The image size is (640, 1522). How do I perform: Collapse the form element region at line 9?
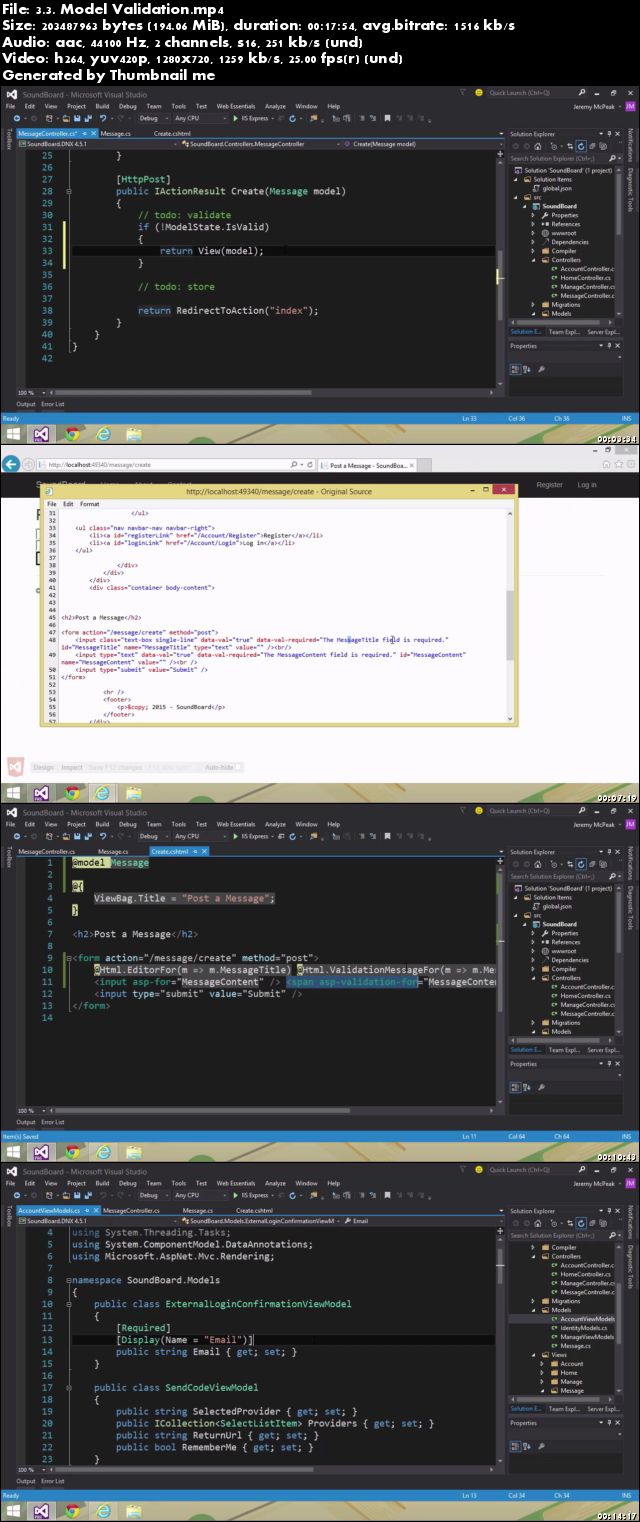(x=68, y=958)
